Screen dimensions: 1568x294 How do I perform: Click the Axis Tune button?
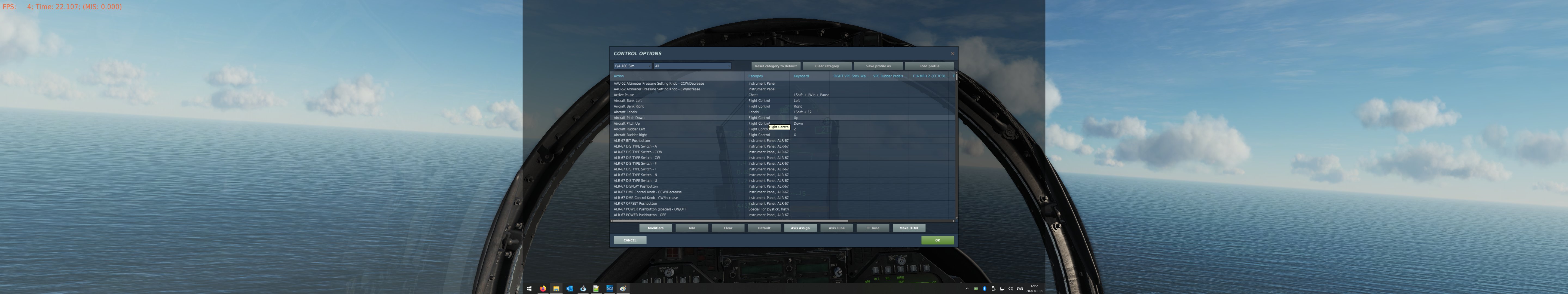(836, 228)
